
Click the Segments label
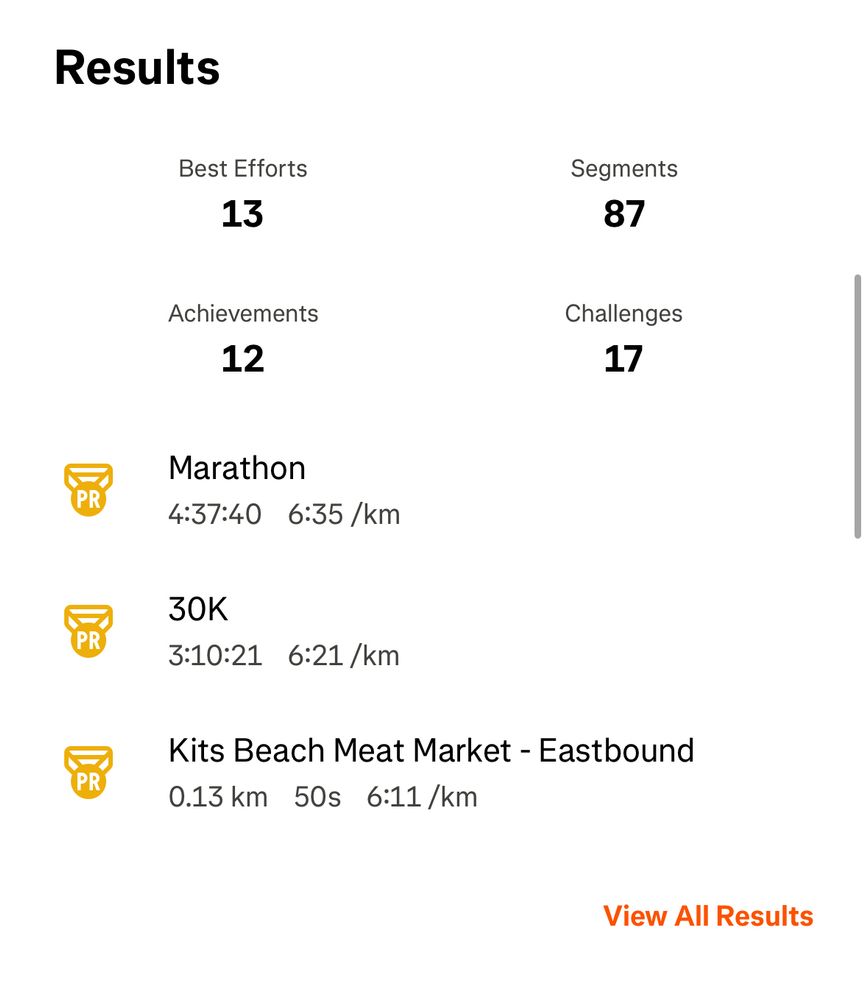pyautogui.click(x=624, y=169)
